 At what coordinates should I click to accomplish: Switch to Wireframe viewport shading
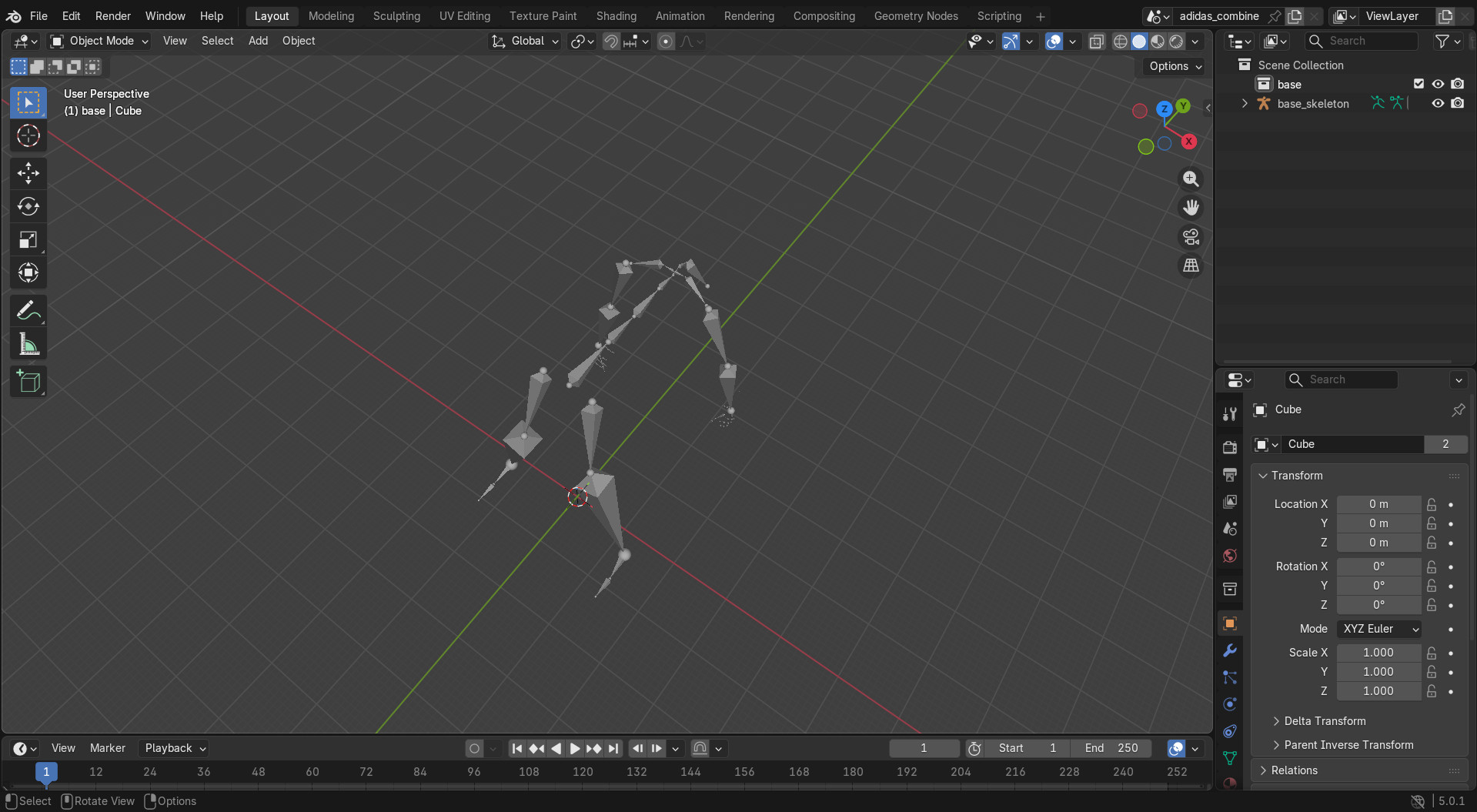pos(1121,42)
